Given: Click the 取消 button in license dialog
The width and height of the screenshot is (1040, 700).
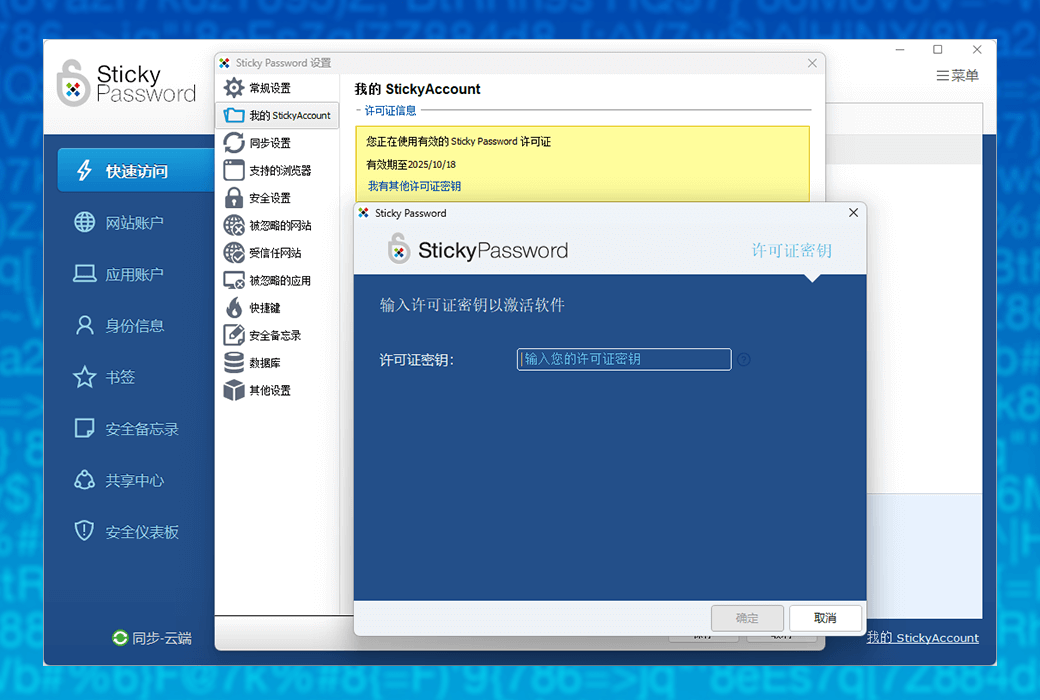Looking at the screenshot, I should (825, 618).
